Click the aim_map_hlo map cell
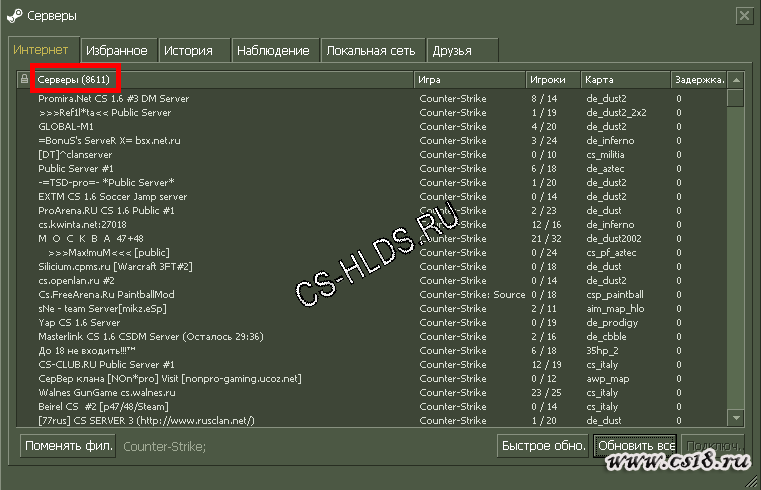Viewport: 761px width, 490px height. pos(615,309)
